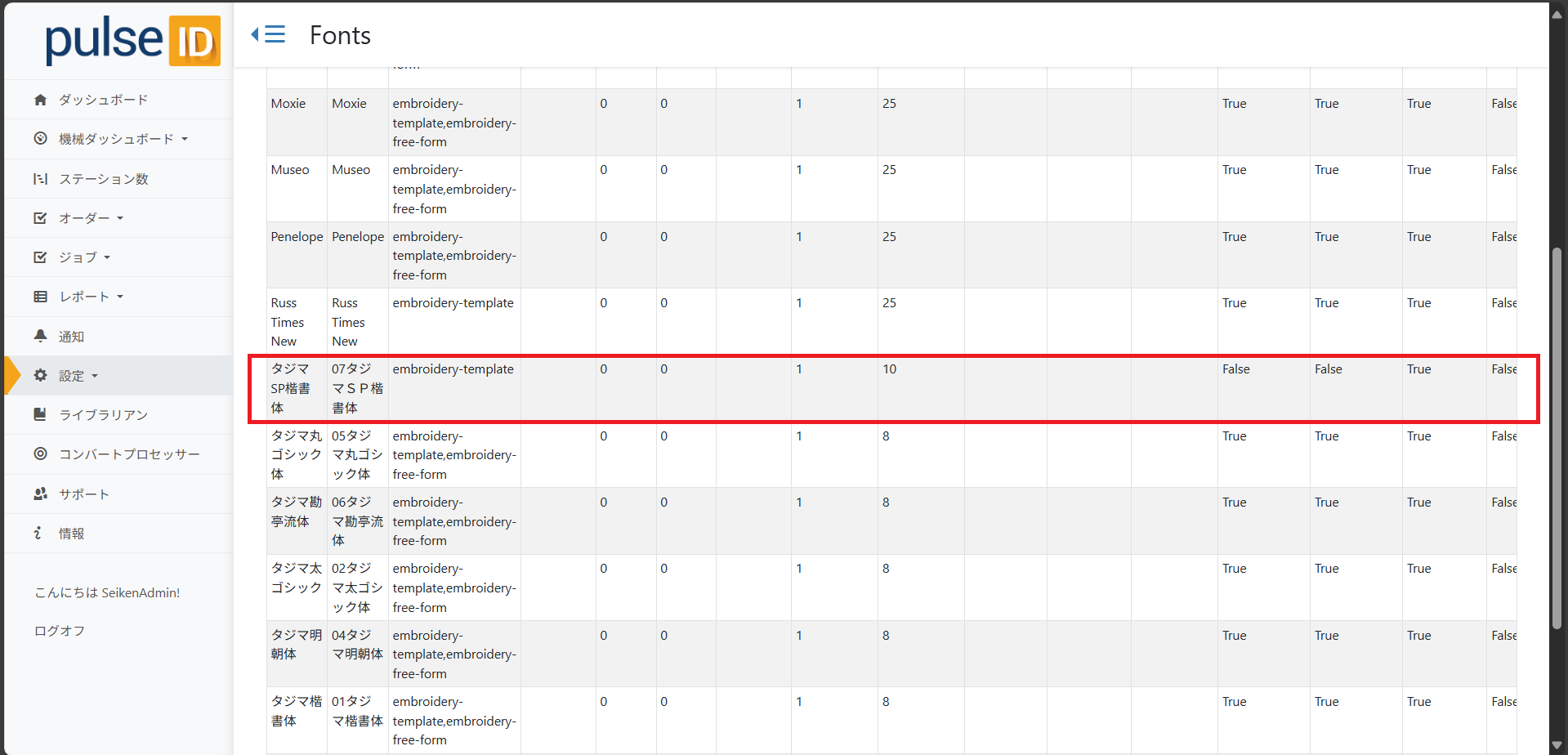Screen dimensions: 1568x755
Task: Click value 10 in タジマSP楷書体 row
Action: [889, 369]
